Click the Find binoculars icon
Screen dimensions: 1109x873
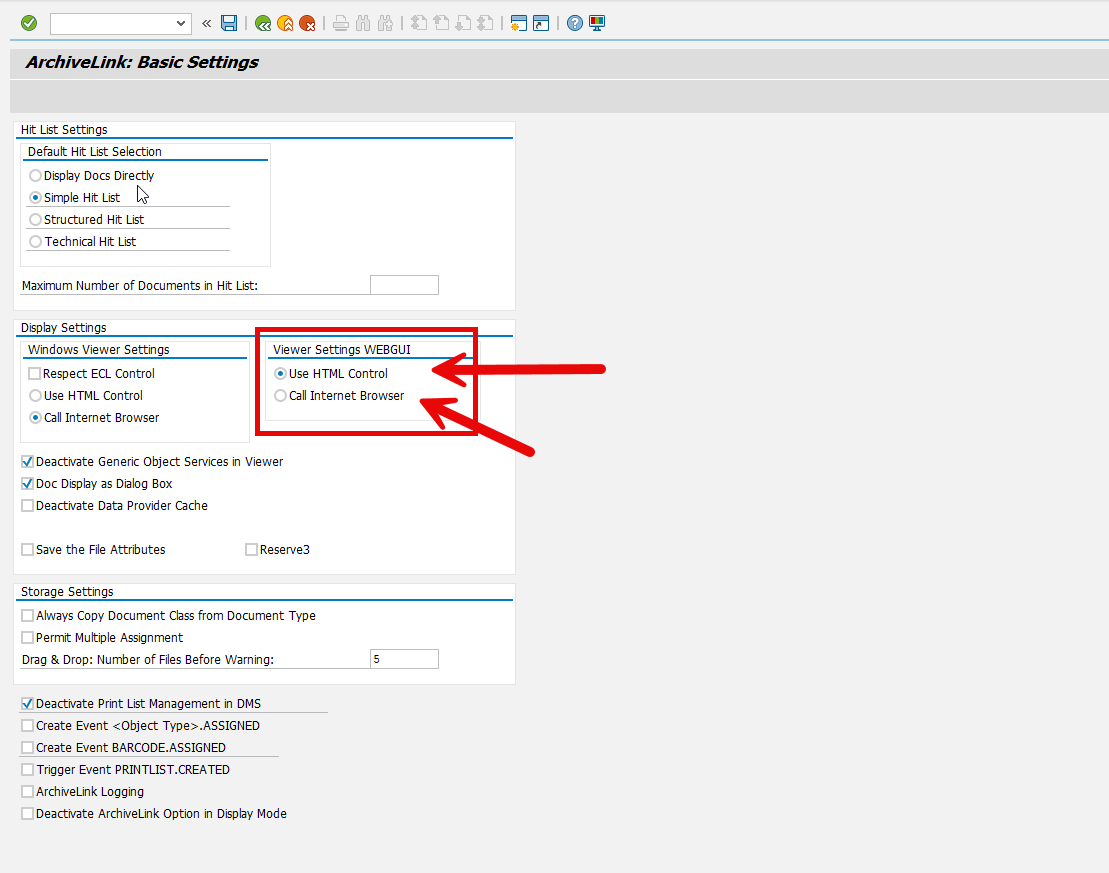(363, 23)
